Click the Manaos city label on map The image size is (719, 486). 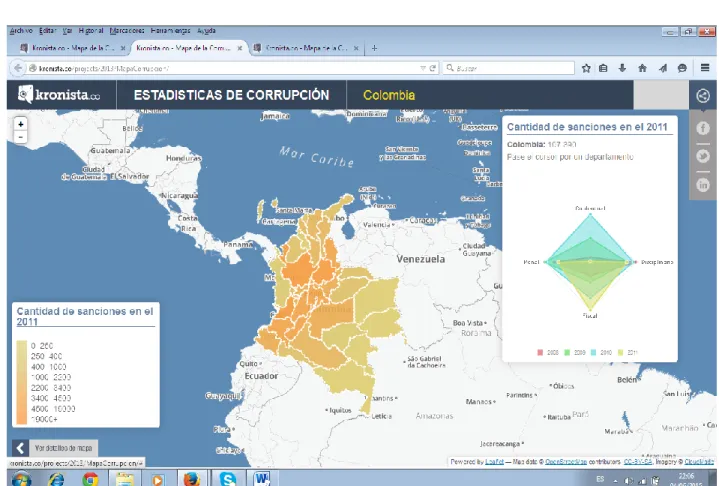481,402
